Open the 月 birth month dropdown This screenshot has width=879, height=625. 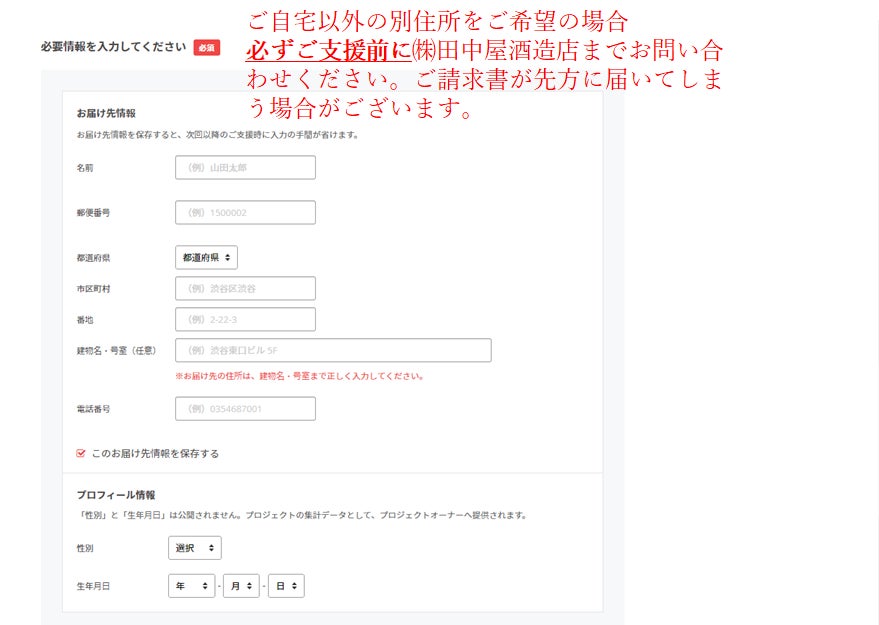click(x=241, y=586)
